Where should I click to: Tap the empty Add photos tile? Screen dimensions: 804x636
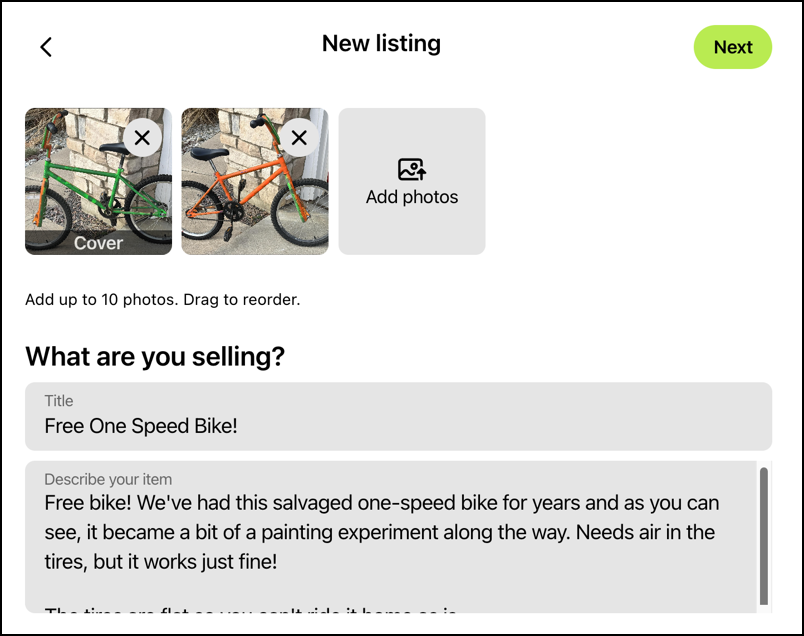[412, 181]
